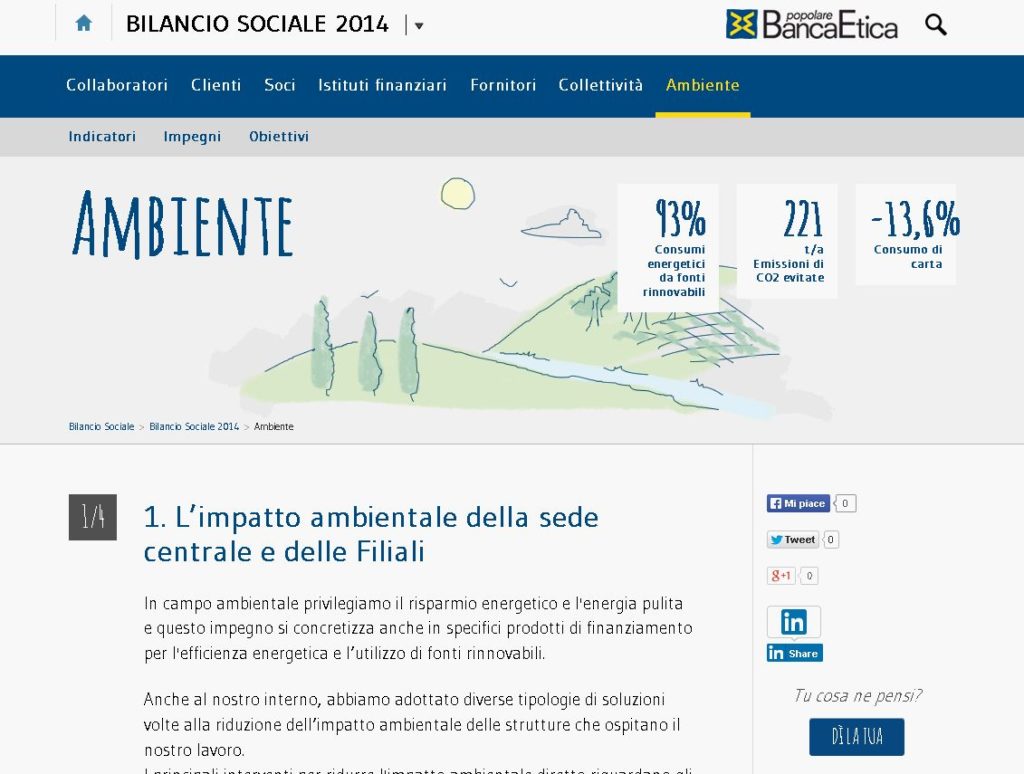This screenshot has width=1024, height=774.
Task: Switch to the Impegni subsection
Action: click(192, 137)
